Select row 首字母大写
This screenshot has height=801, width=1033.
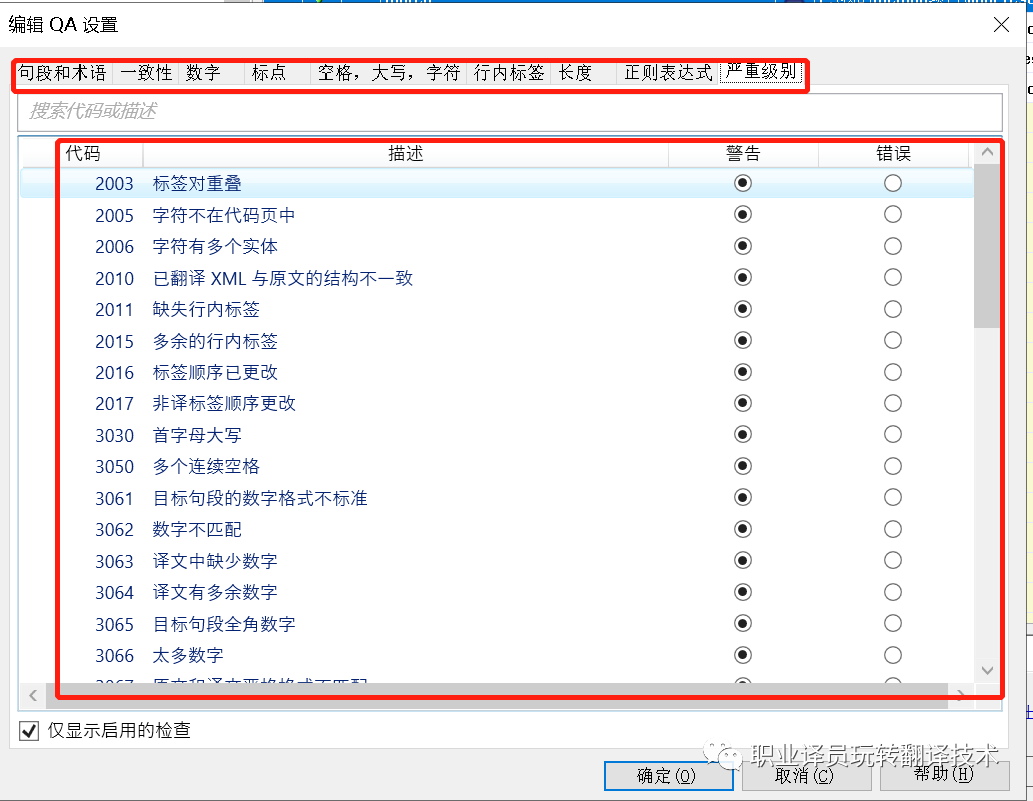click(x=197, y=435)
